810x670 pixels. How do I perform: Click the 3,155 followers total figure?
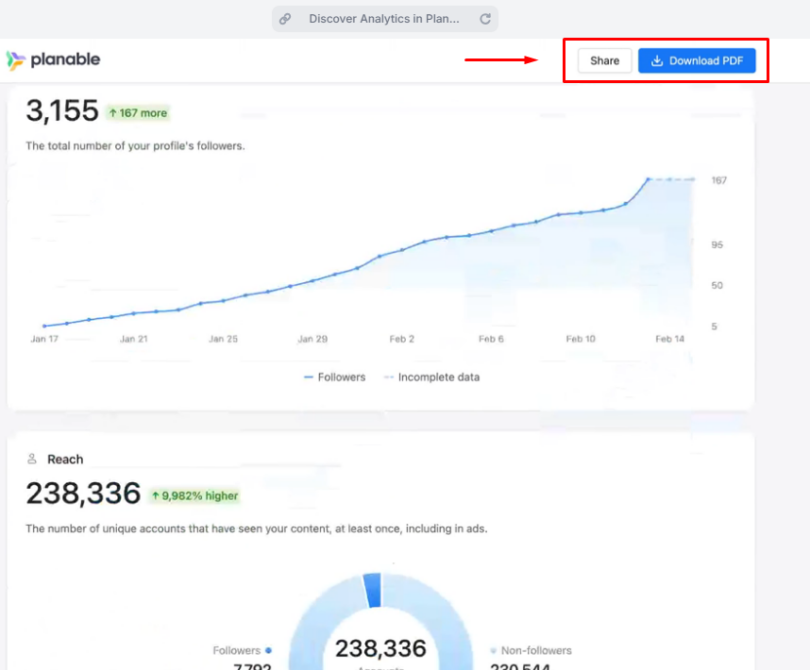(60, 111)
